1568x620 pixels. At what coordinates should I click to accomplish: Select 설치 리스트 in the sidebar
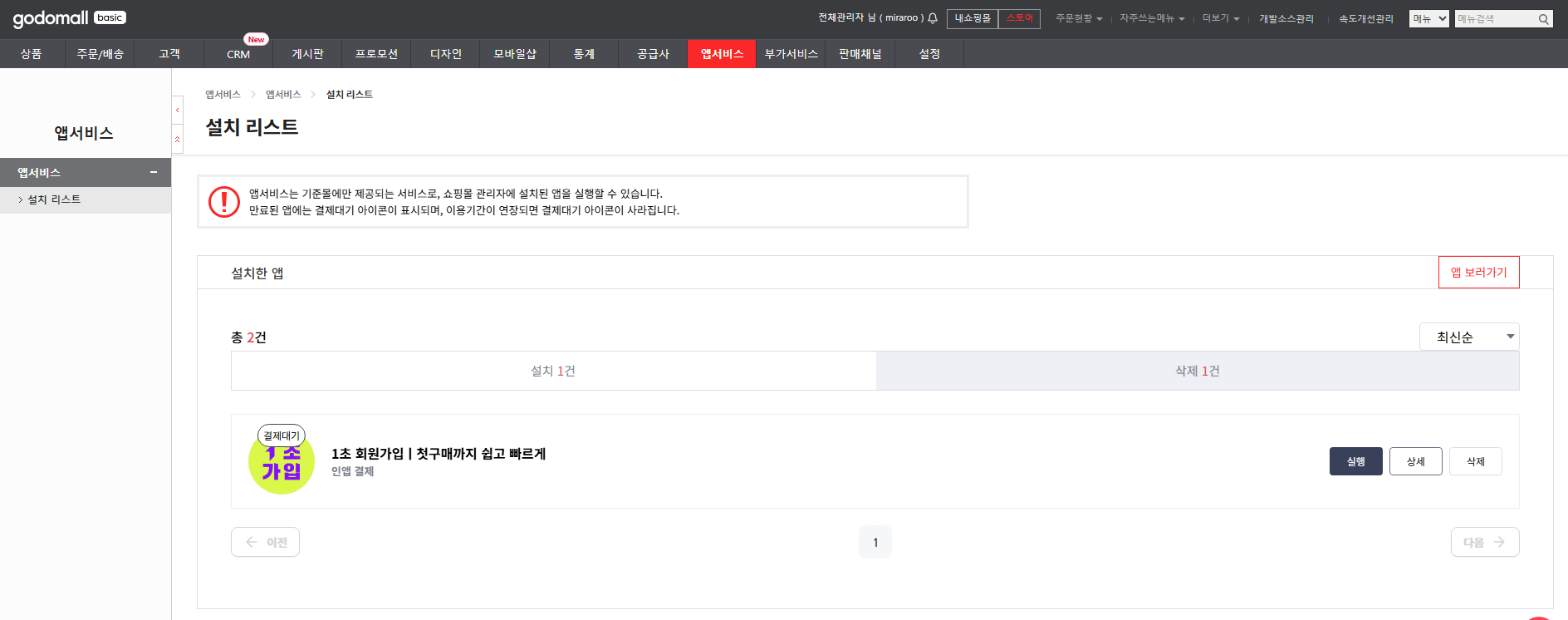click(54, 199)
